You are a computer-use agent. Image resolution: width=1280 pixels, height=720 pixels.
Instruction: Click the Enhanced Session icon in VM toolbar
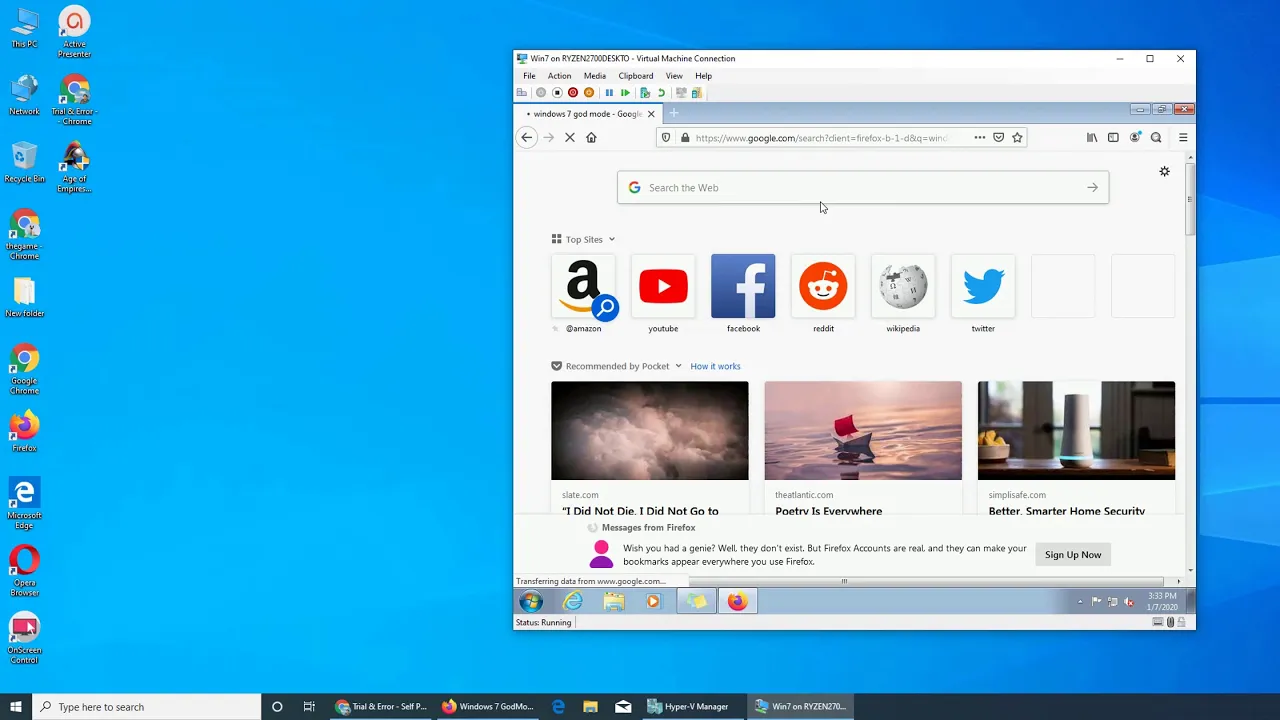coord(681,93)
